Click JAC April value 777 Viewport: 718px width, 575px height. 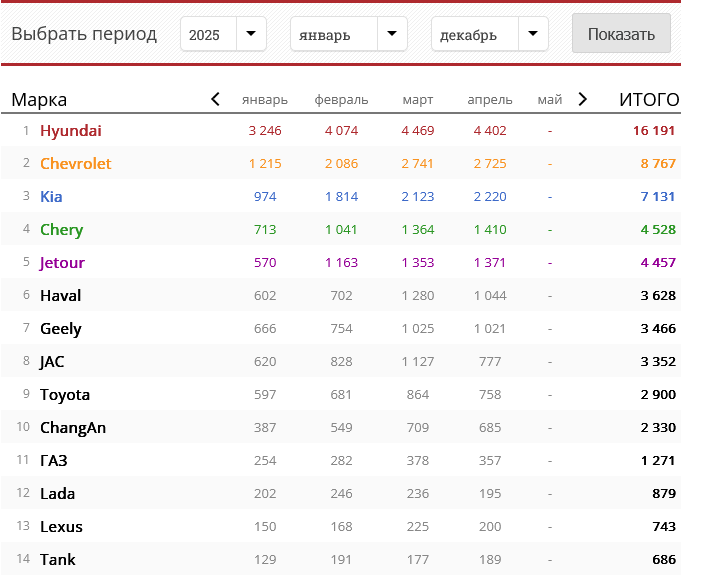point(490,362)
